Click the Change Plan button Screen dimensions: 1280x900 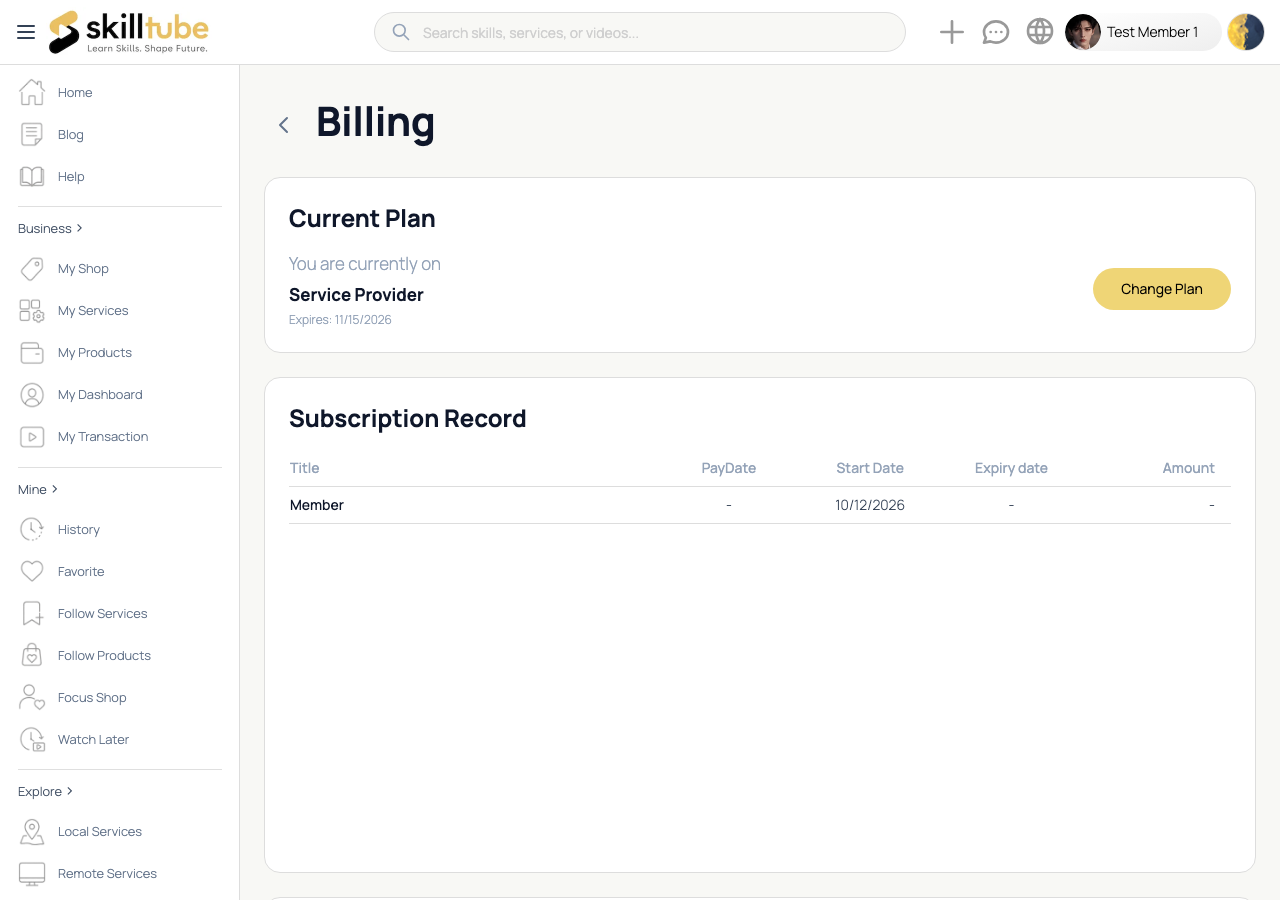pyautogui.click(x=1162, y=289)
